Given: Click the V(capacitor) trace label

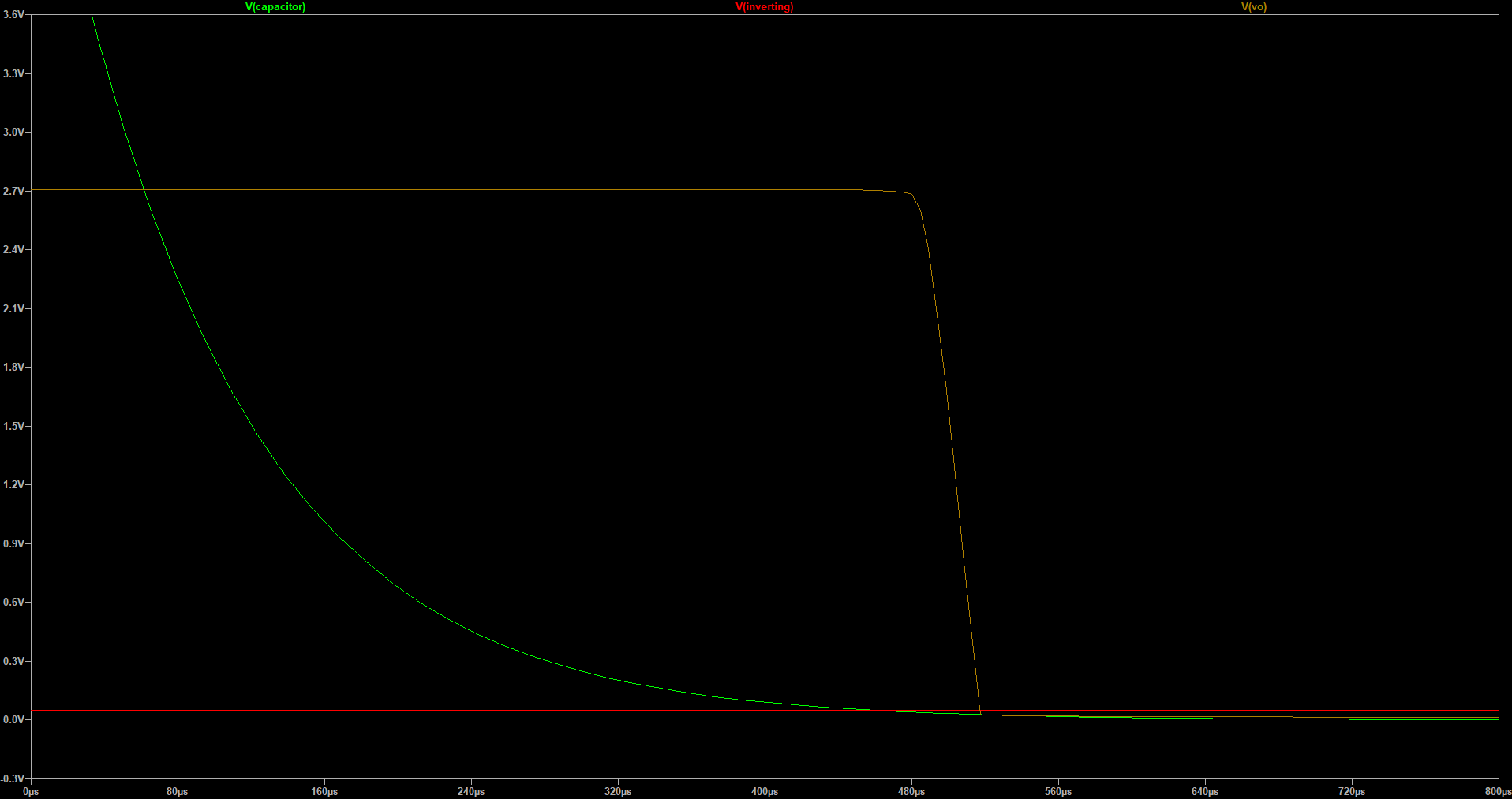Looking at the screenshot, I should 275,7.
